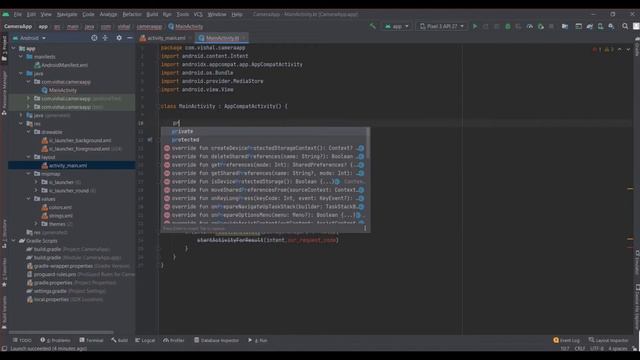Image resolution: width=640 pixels, height=360 pixels.
Task: Select ic_launcher_background.xml in project tree
Action: [x=80, y=140]
